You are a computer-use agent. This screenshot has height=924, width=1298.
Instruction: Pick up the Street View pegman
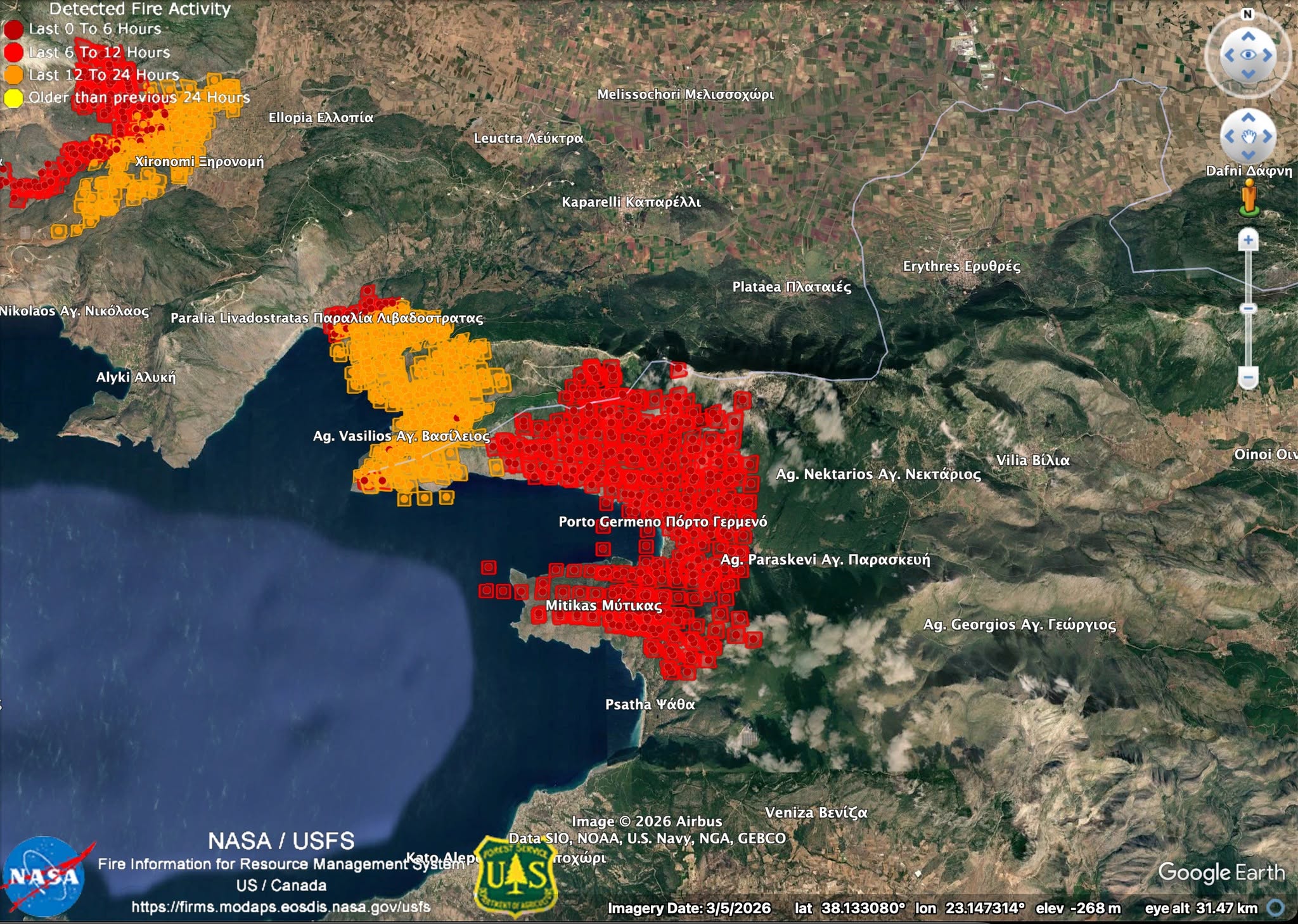pos(1249,197)
